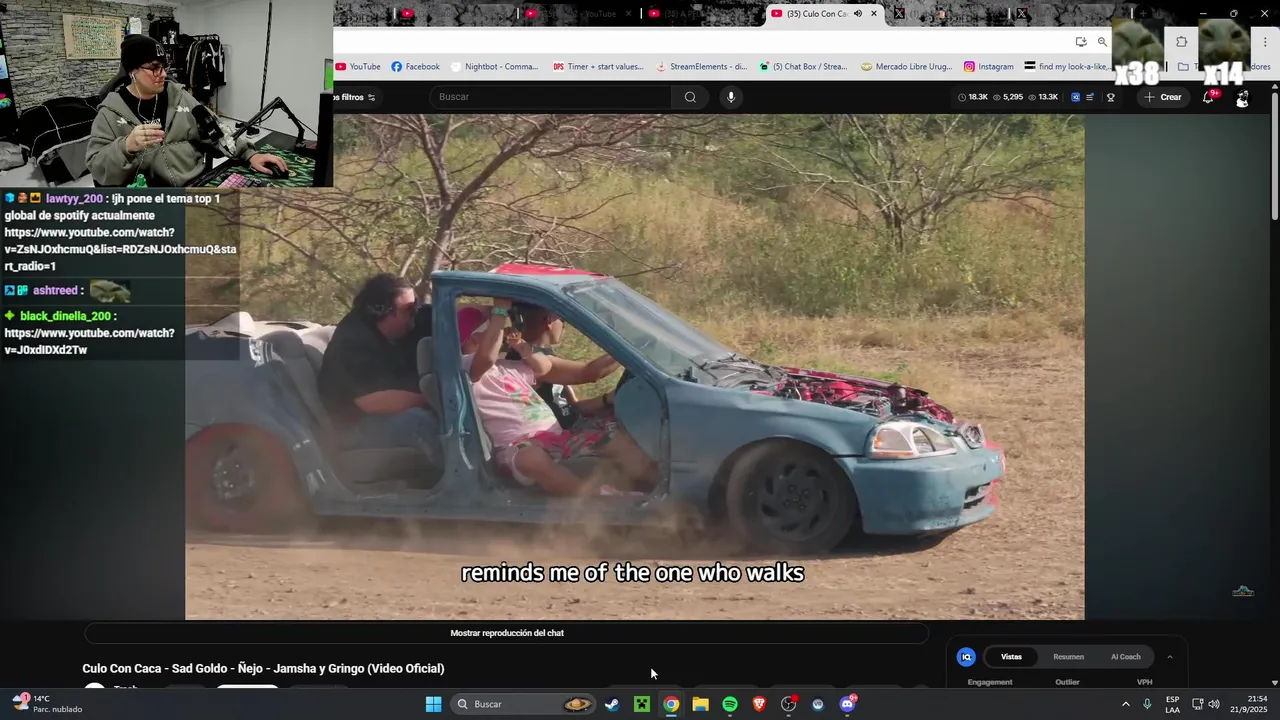Image resolution: width=1280 pixels, height=720 pixels.
Task: Click the IQ logo in stats panel
Action: click(966, 657)
